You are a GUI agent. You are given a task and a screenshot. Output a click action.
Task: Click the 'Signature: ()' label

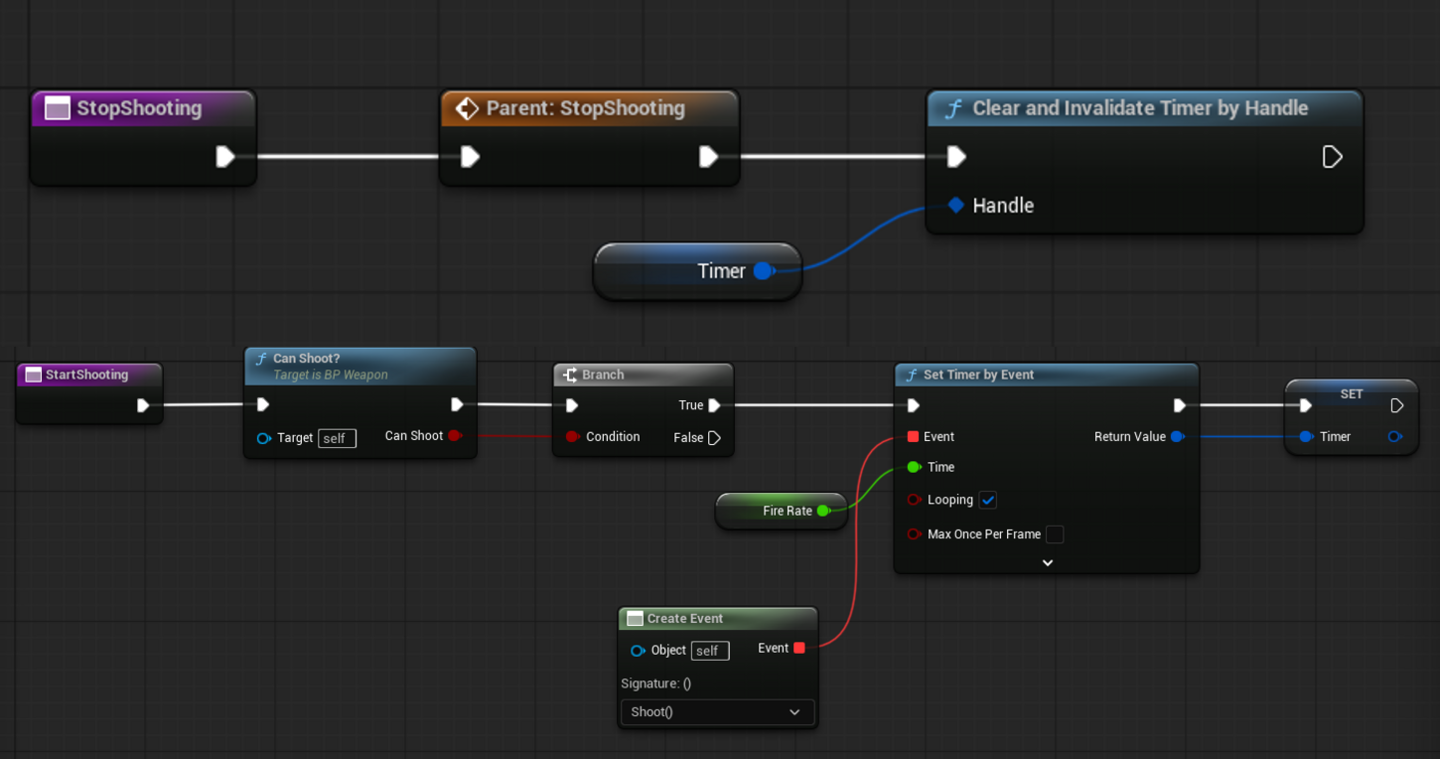point(656,684)
